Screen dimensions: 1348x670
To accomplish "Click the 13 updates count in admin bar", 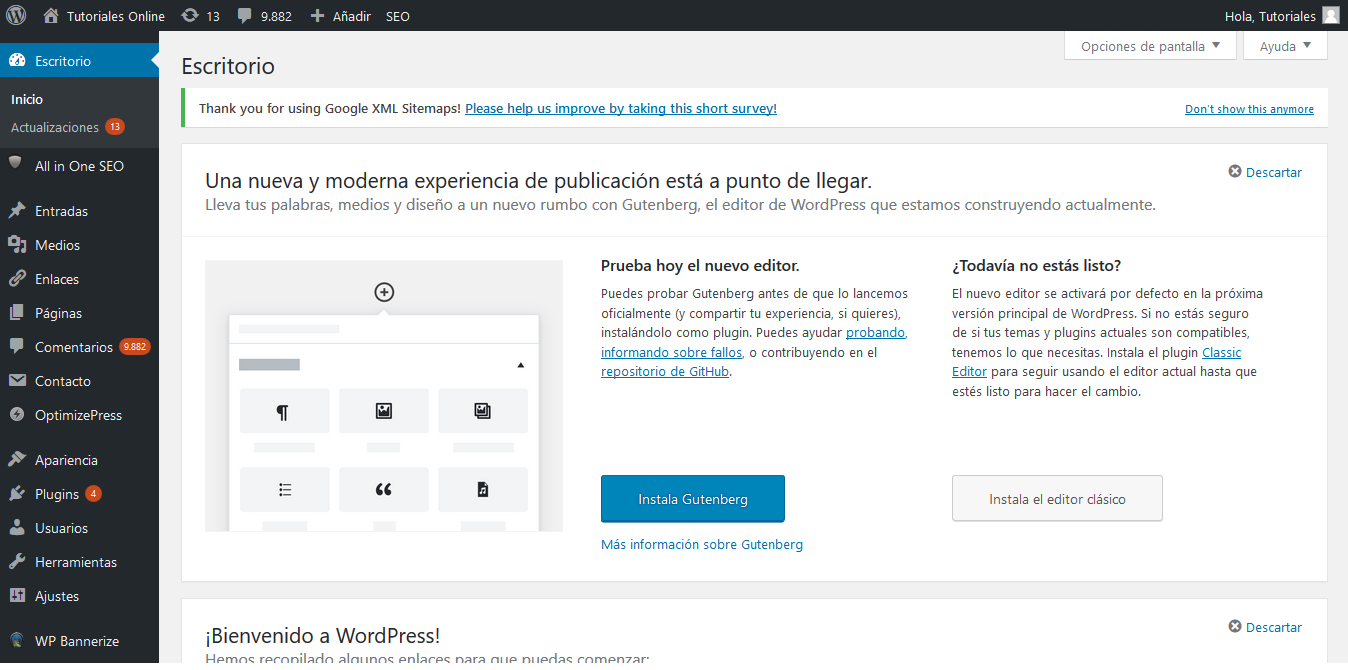I will (x=213, y=16).
